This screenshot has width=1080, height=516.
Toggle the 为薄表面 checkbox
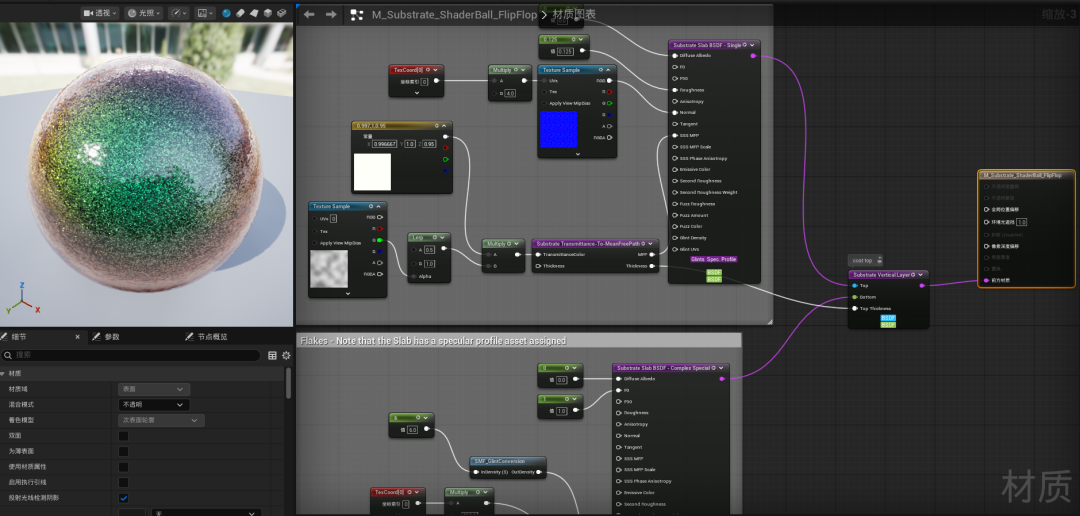point(123,451)
